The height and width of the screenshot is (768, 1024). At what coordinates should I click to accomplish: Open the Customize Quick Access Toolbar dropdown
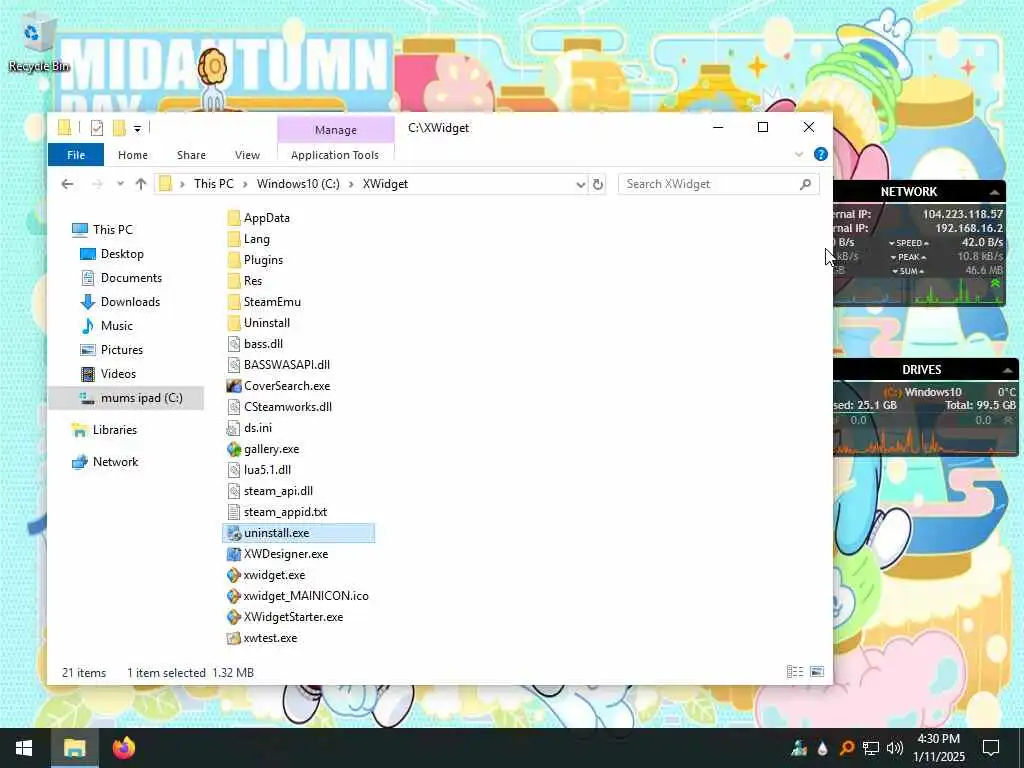click(137, 129)
